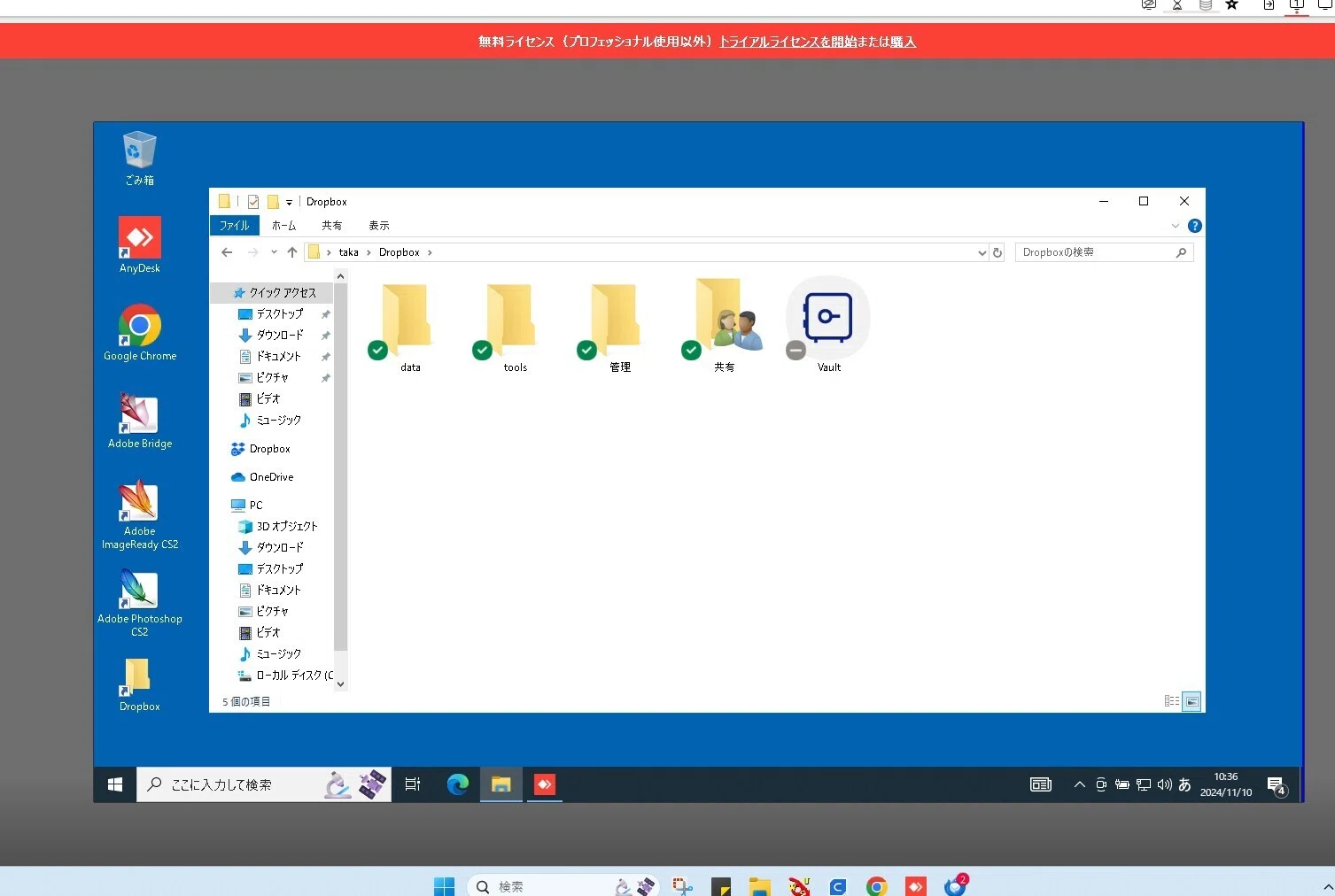Select the Adobe Photoshop CS2 shortcut
The height and width of the screenshot is (896, 1335).
pos(140,602)
